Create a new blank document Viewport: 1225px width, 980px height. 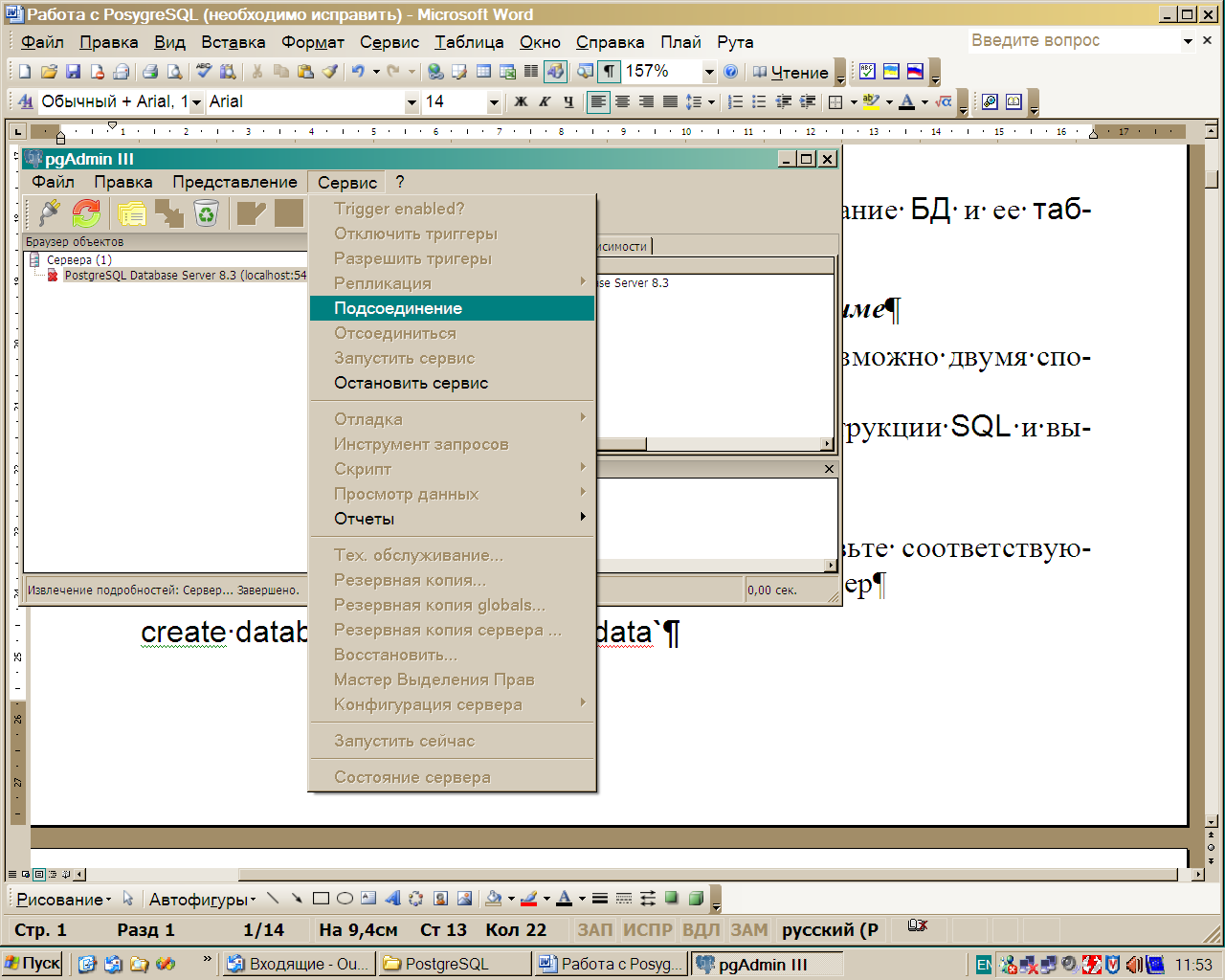click(x=25, y=72)
